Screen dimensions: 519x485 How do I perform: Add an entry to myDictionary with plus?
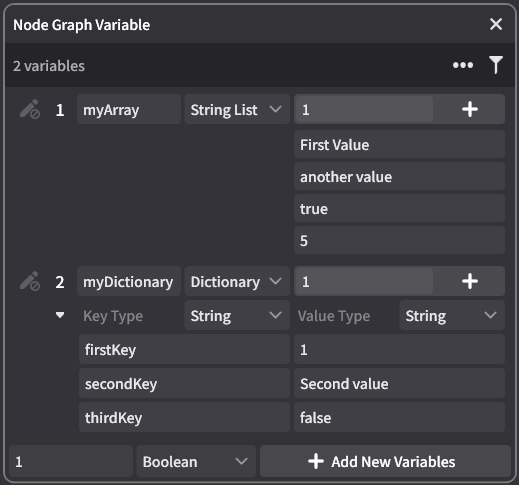click(x=470, y=281)
